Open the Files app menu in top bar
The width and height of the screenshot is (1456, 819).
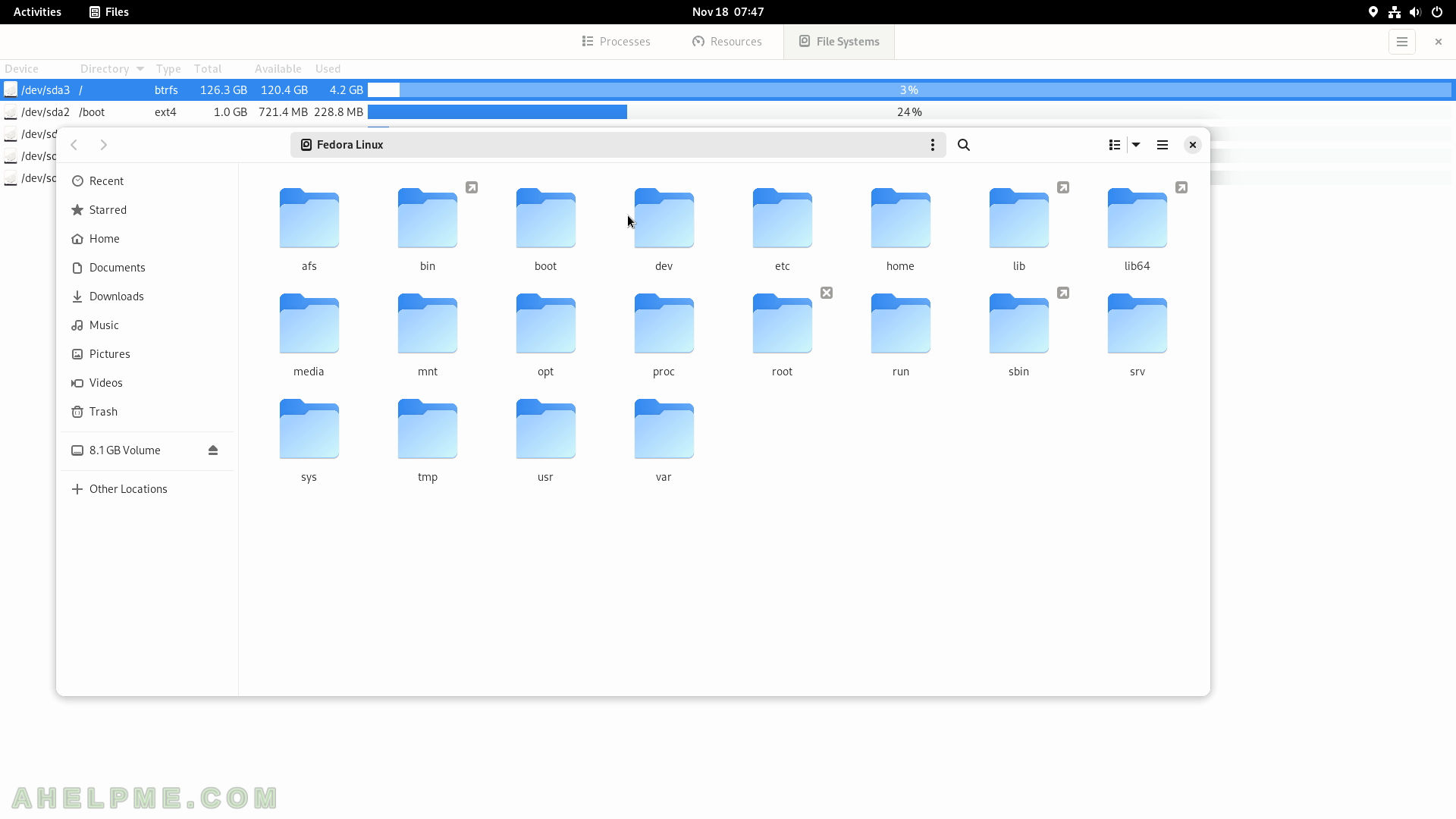coord(109,12)
